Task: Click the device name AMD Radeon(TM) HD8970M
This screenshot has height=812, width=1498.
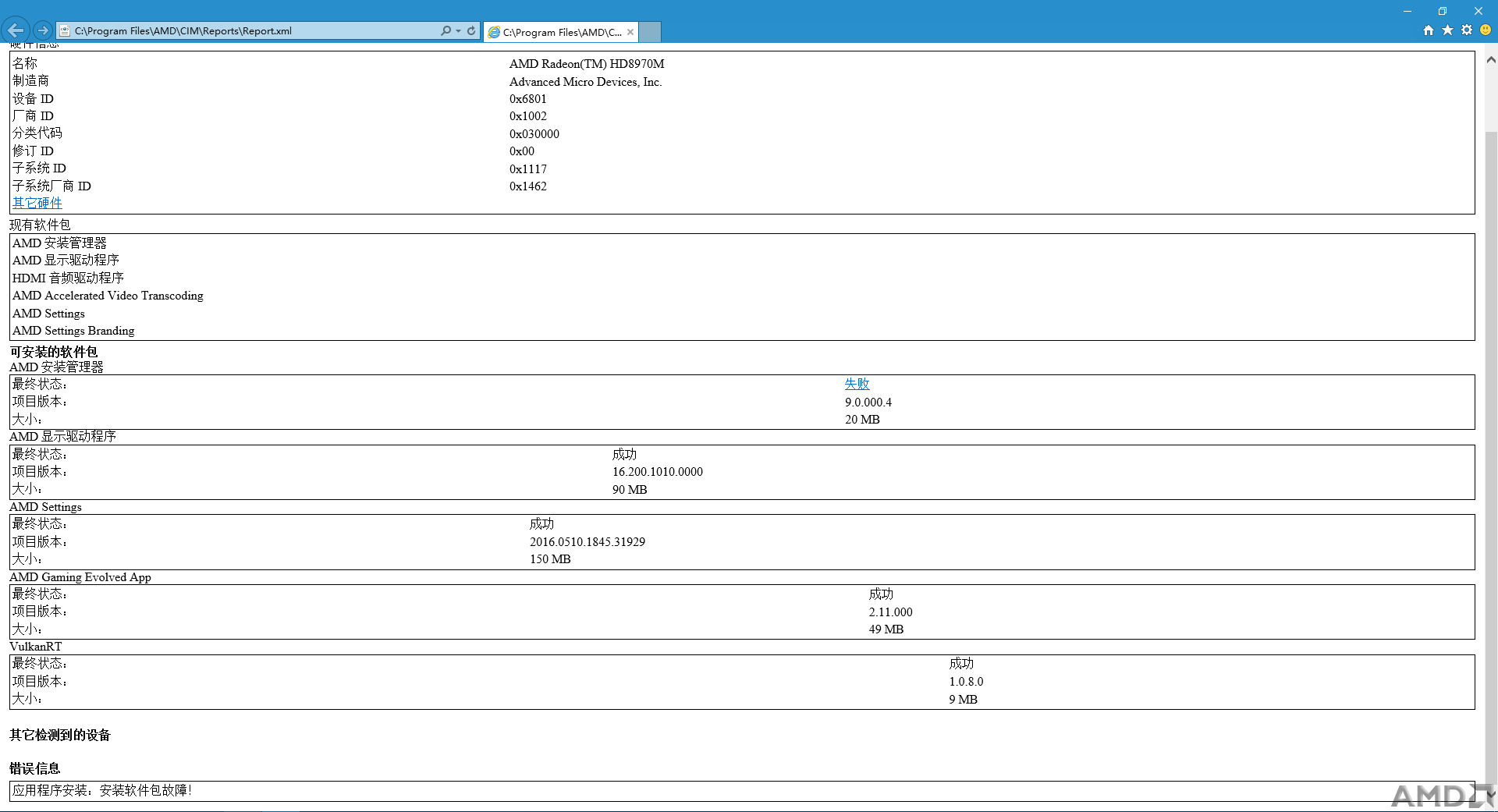Action: (x=587, y=64)
